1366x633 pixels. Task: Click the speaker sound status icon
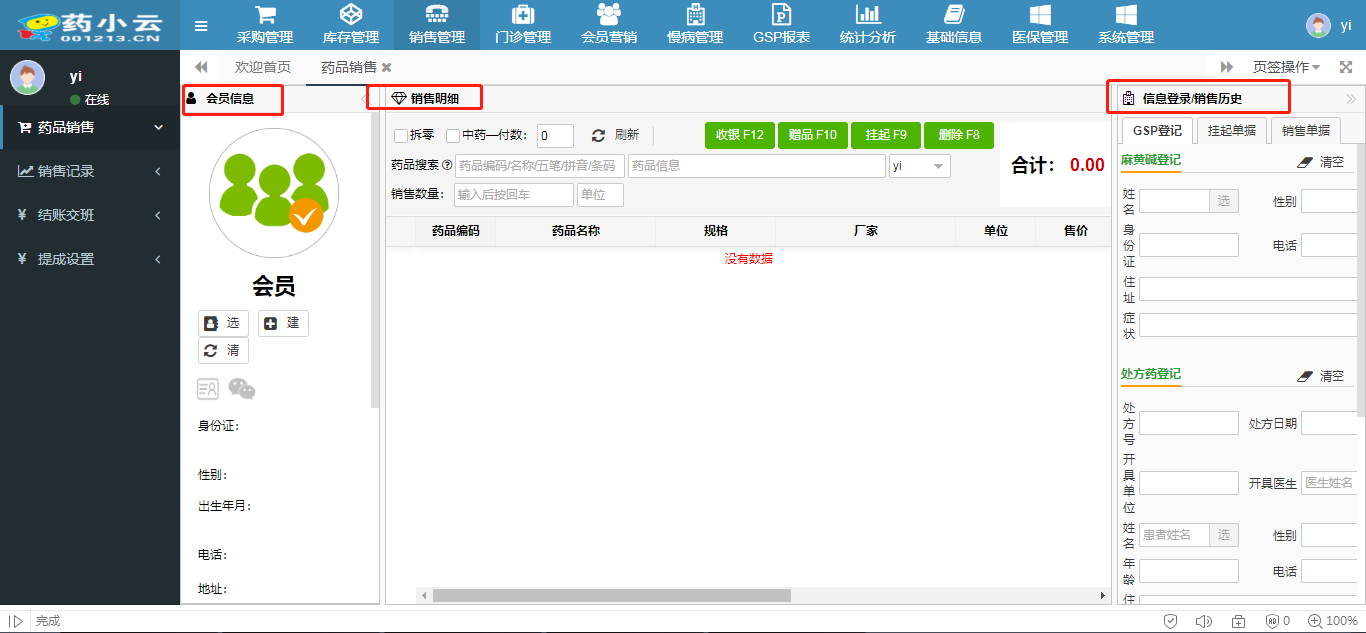[1204, 621]
